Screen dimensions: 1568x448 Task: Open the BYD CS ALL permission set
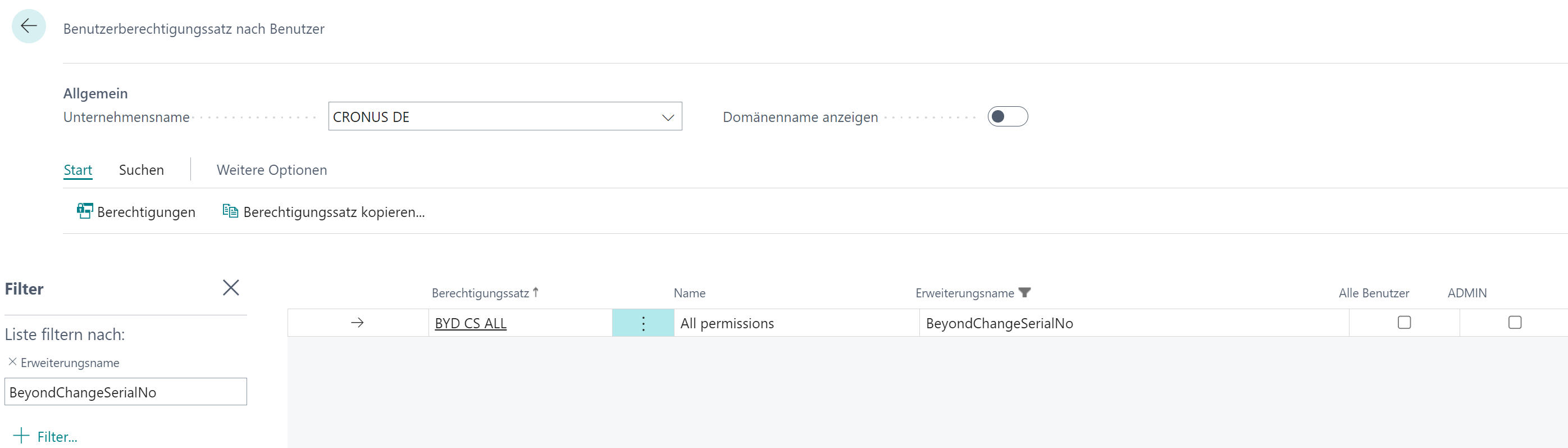pyautogui.click(x=471, y=323)
